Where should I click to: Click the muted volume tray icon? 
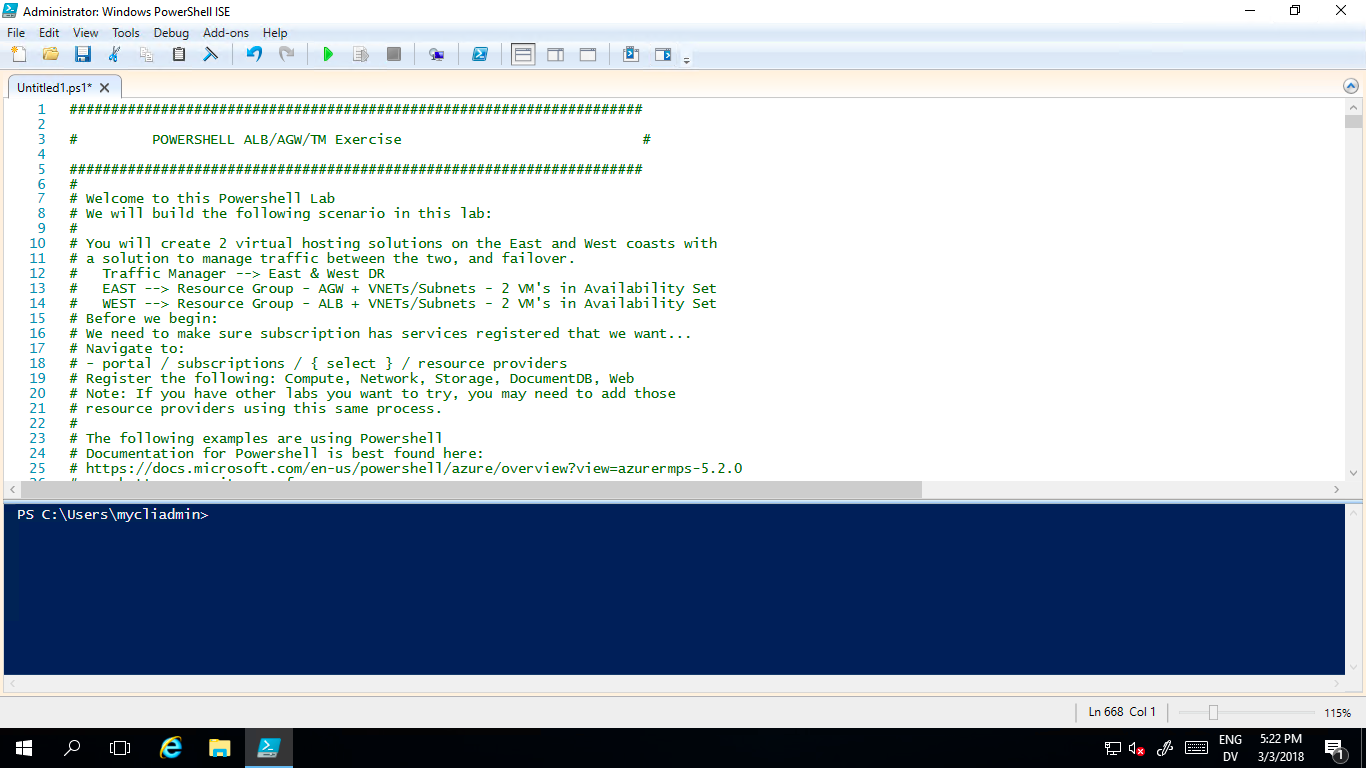point(1137,748)
